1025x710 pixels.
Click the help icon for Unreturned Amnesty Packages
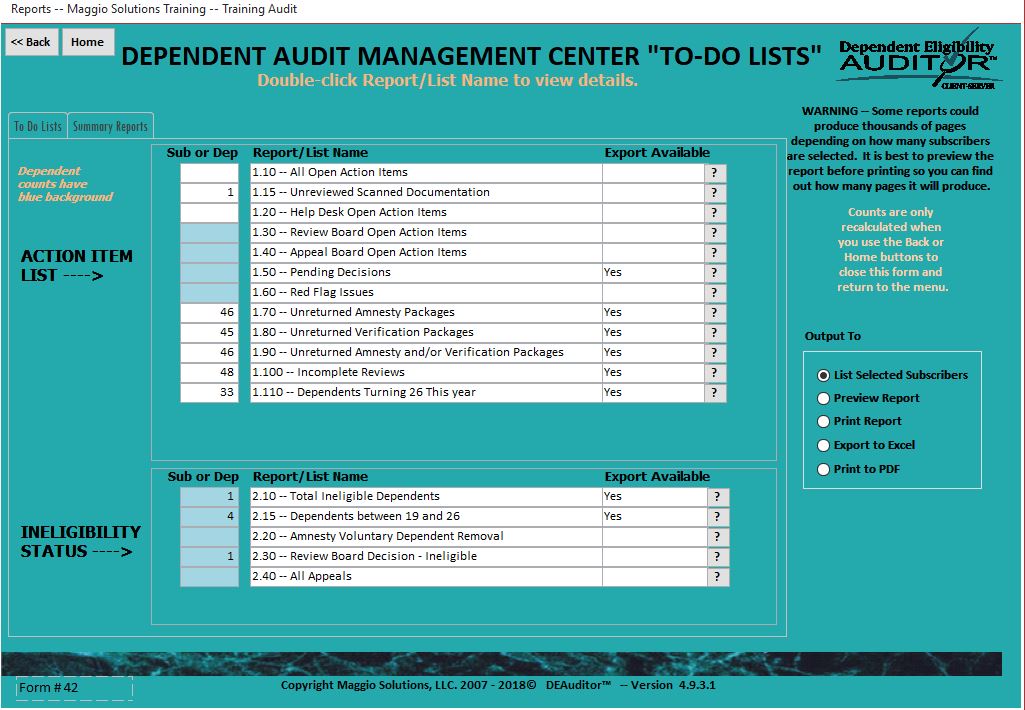pyautogui.click(x=714, y=313)
